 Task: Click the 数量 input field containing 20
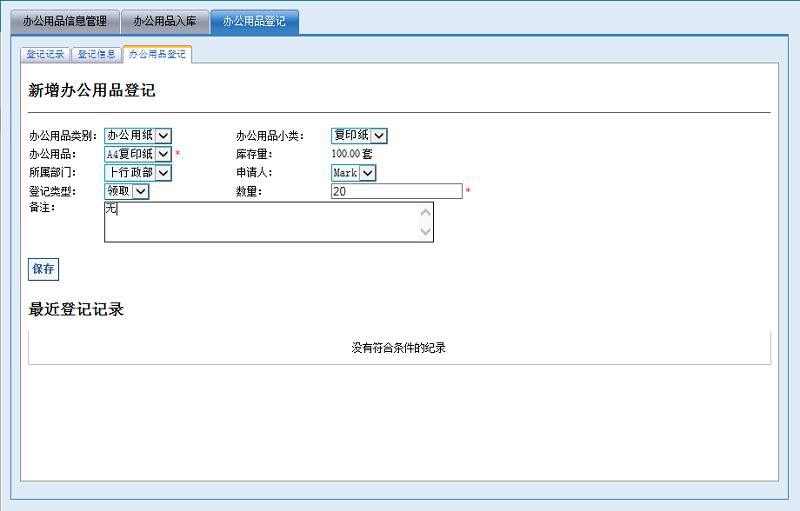point(396,191)
